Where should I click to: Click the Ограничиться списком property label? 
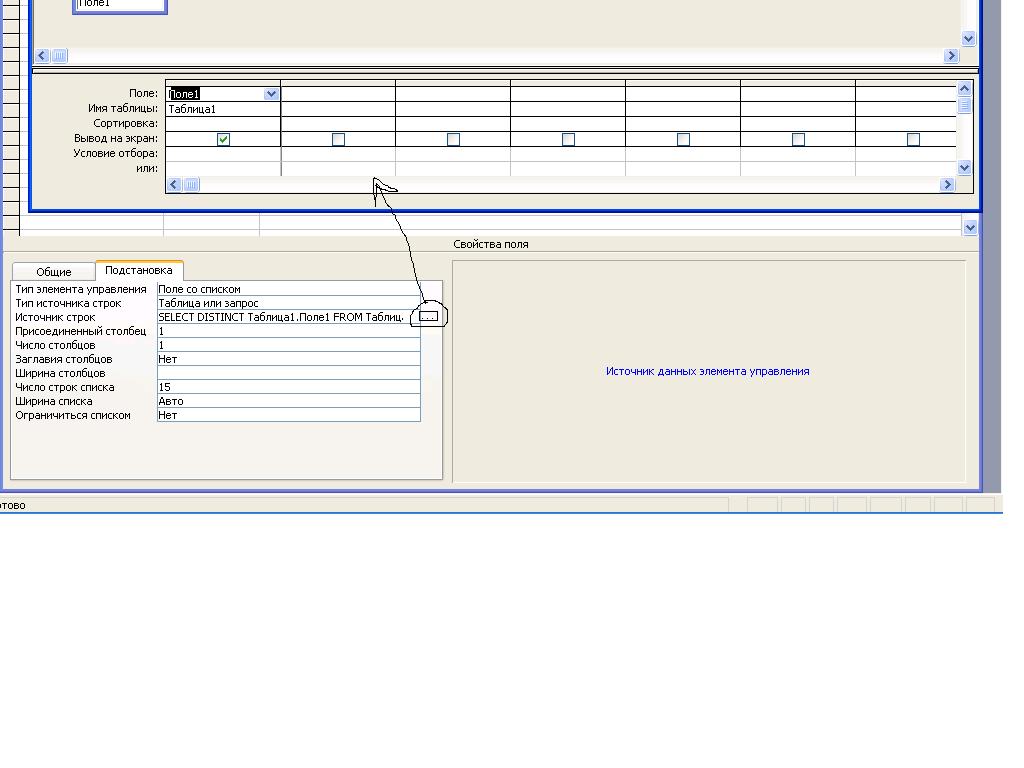coord(73,415)
